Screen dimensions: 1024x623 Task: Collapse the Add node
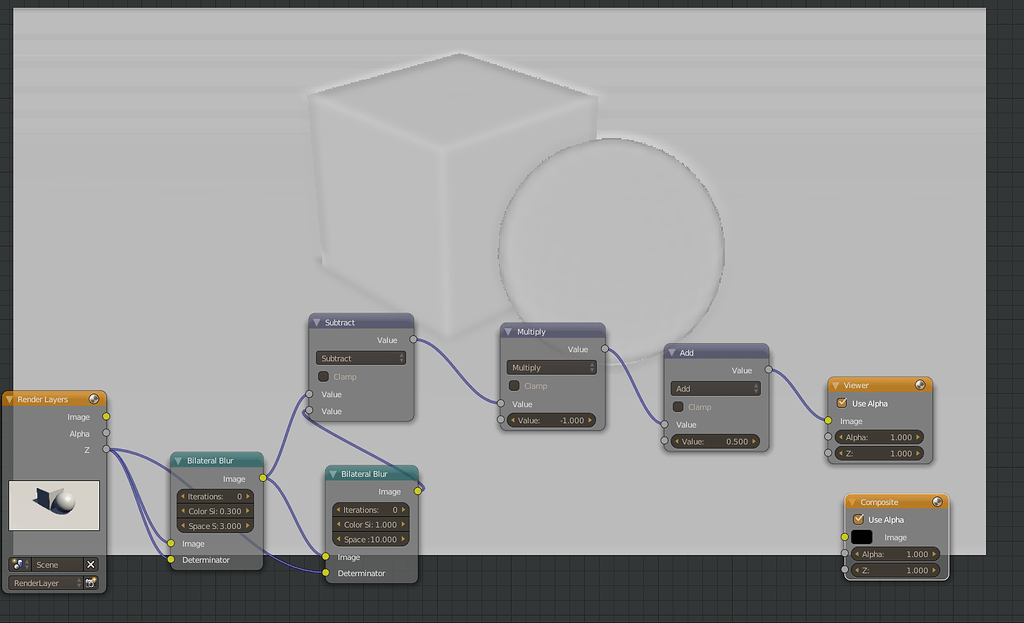pos(671,353)
